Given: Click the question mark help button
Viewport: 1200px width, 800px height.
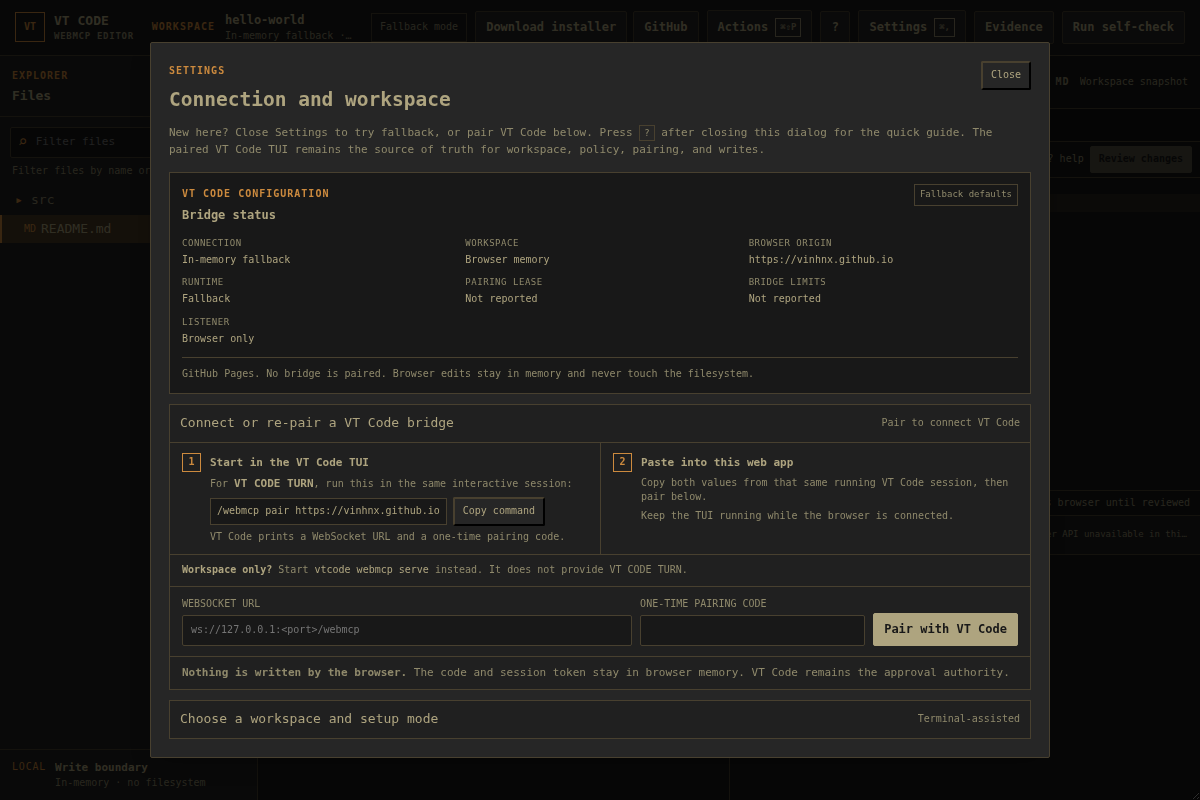Looking at the screenshot, I should [x=835, y=27].
